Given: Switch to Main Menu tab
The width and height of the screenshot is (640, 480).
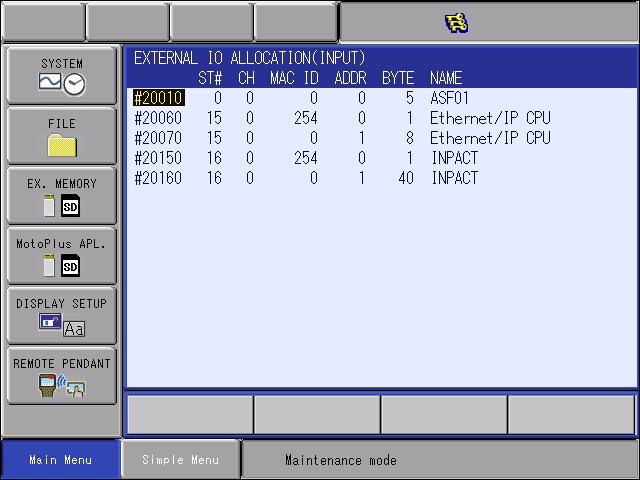Looking at the screenshot, I should (x=61, y=460).
